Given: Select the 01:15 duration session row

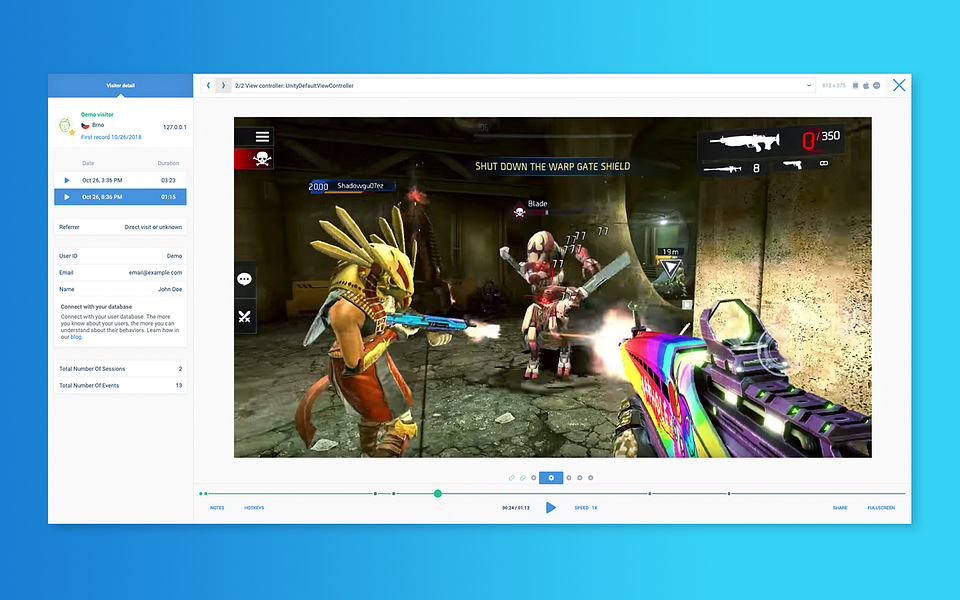Looking at the screenshot, I should pos(120,197).
